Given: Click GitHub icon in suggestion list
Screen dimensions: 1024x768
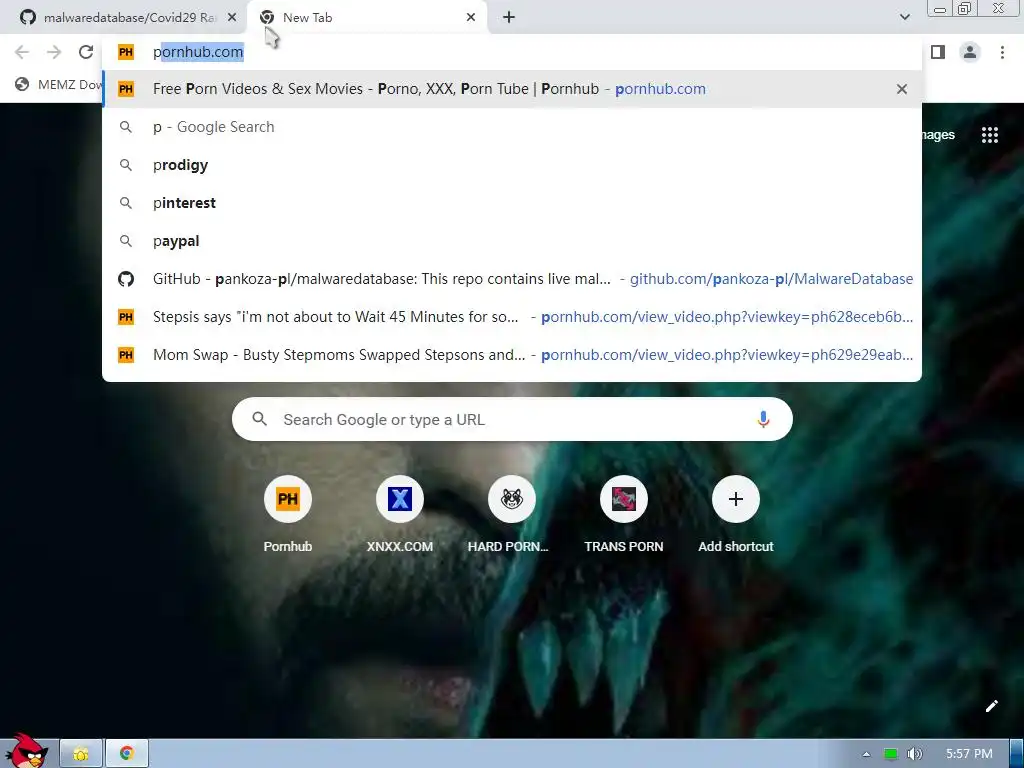Looking at the screenshot, I should pos(126,279).
